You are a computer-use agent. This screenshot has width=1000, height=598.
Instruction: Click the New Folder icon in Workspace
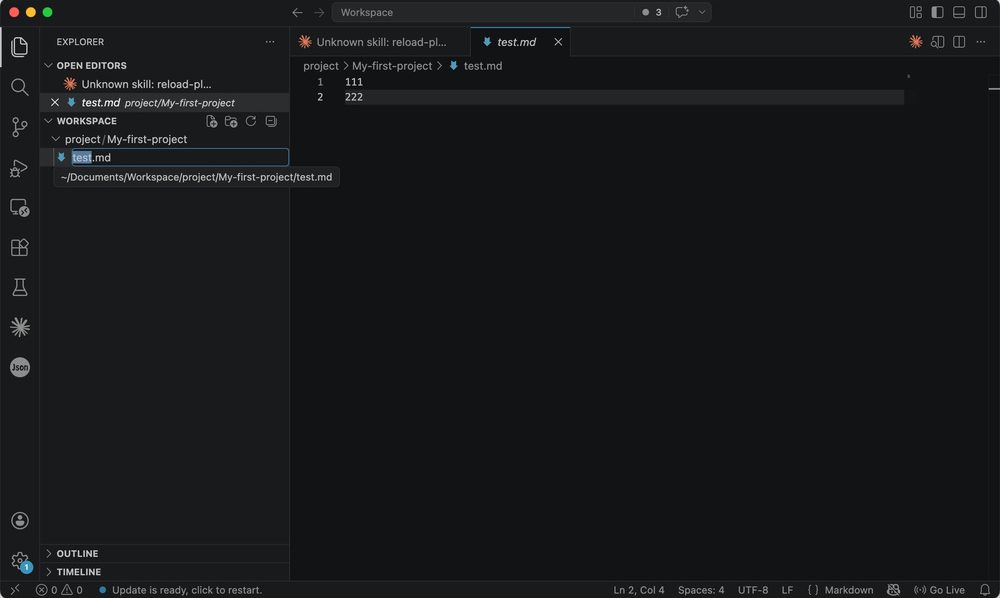point(231,121)
